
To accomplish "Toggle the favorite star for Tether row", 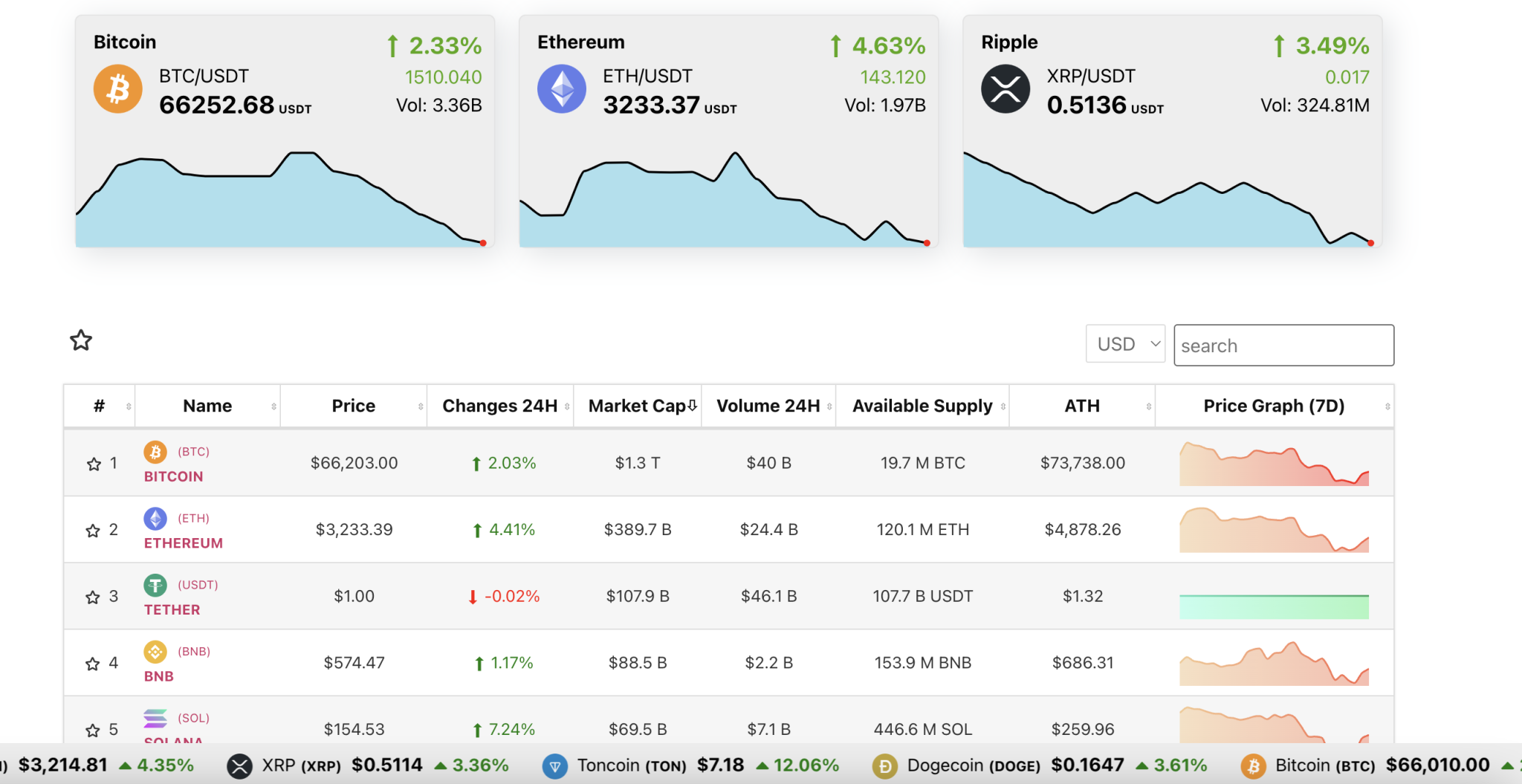I will coord(94,597).
